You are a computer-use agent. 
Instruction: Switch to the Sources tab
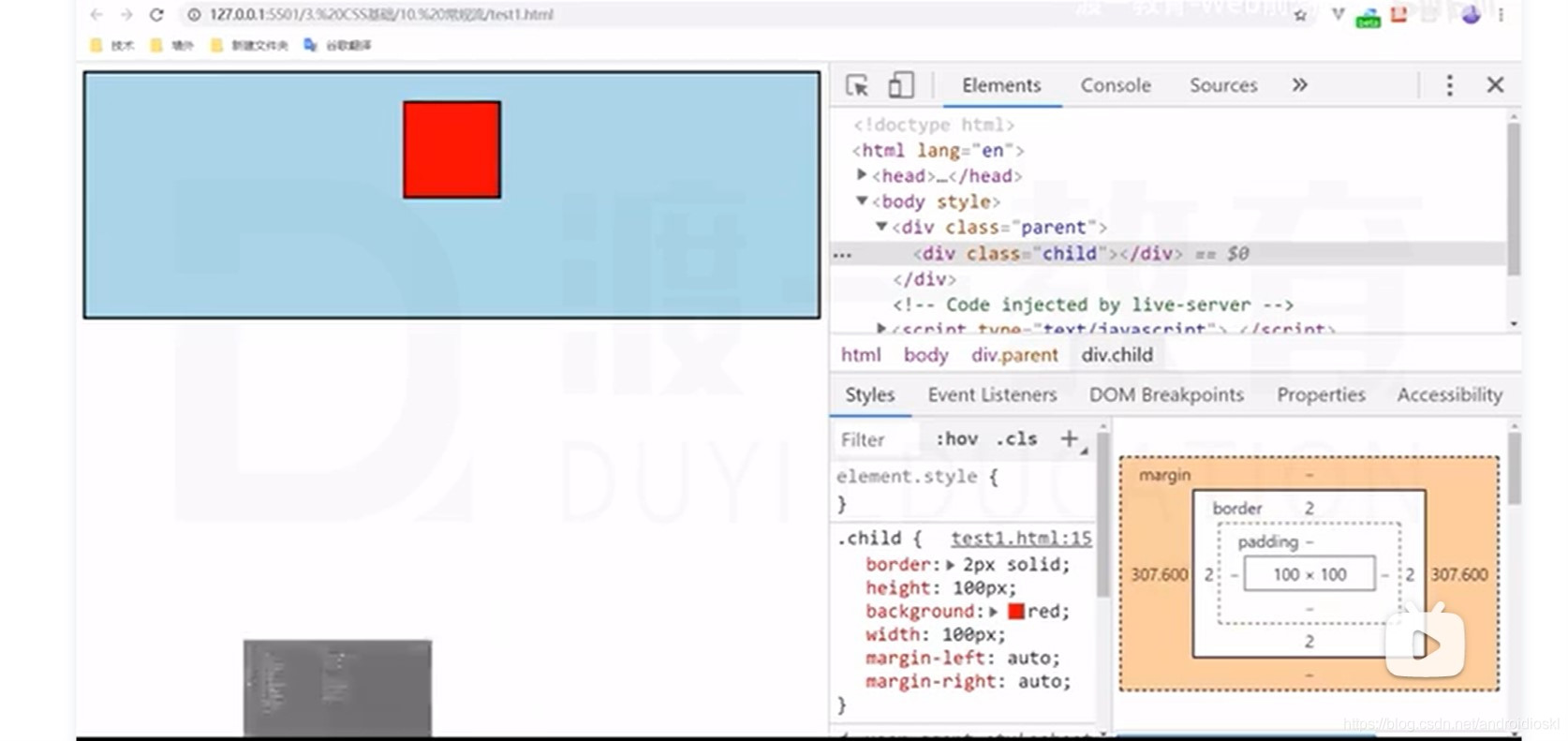click(1223, 85)
